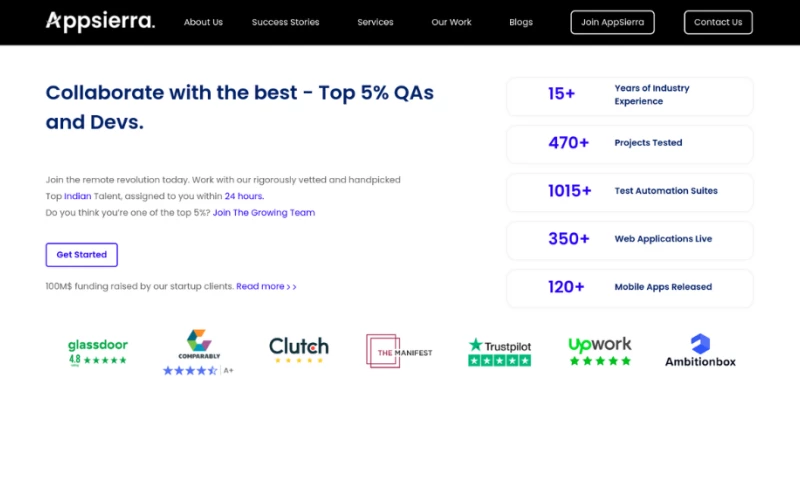Open the Glassdoor rating badge
The image size is (800, 480).
[x=97, y=351]
